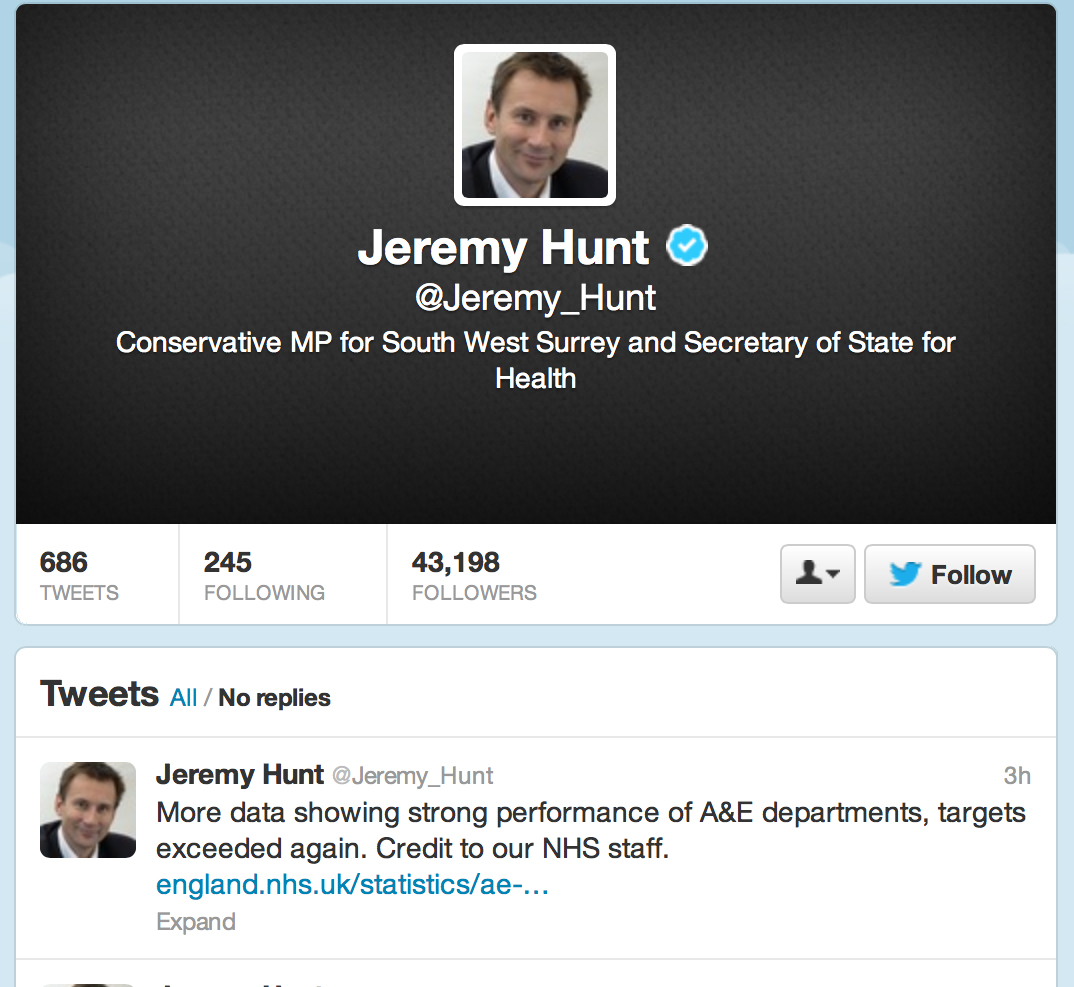Click the Follow button

point(949,574)
